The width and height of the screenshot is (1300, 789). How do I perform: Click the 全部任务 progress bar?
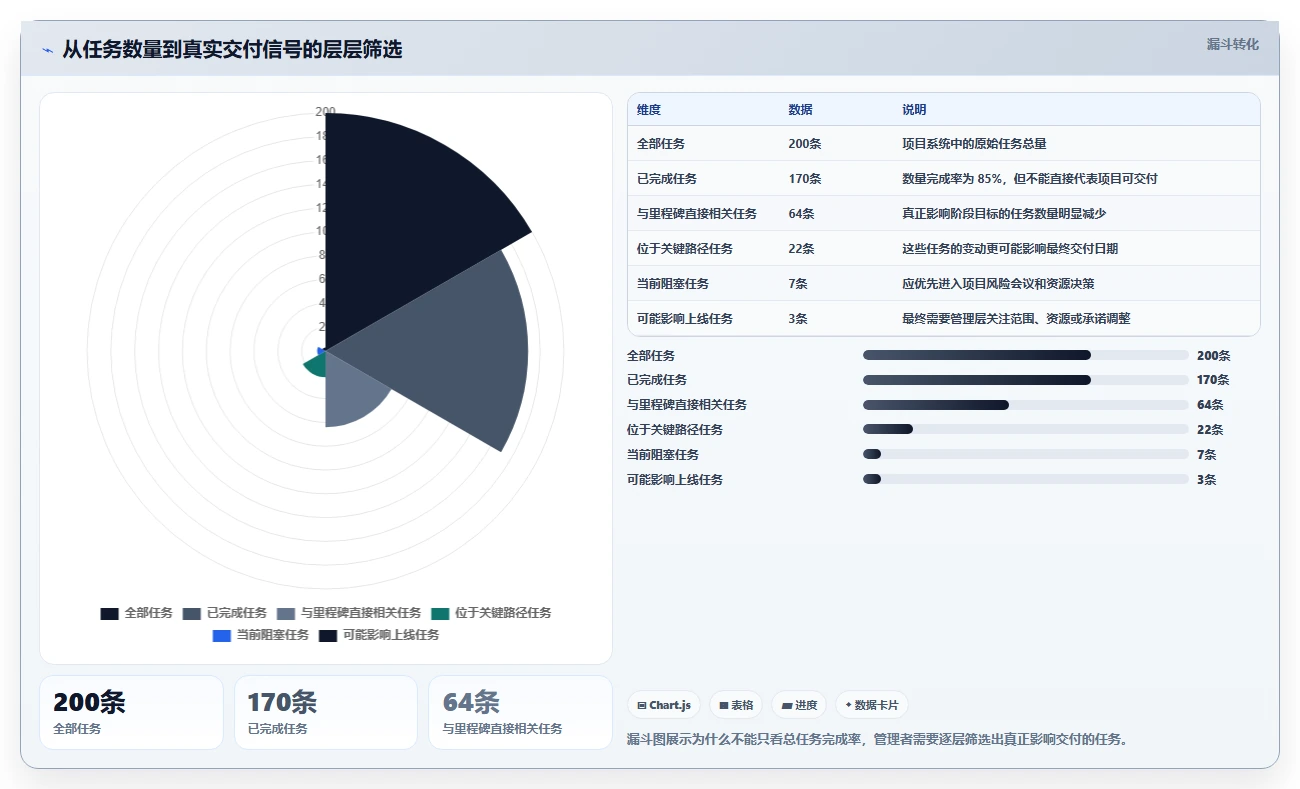tap(1026, 355)
